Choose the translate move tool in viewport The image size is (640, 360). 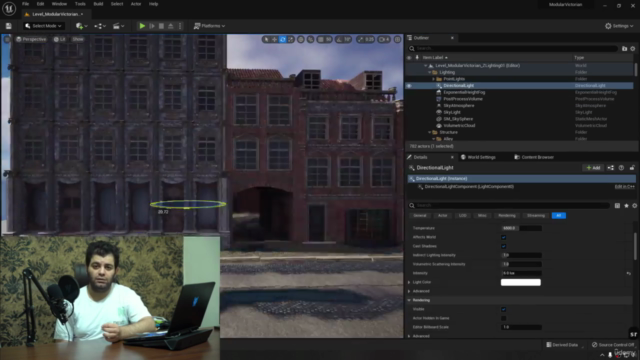pos(274,39)
